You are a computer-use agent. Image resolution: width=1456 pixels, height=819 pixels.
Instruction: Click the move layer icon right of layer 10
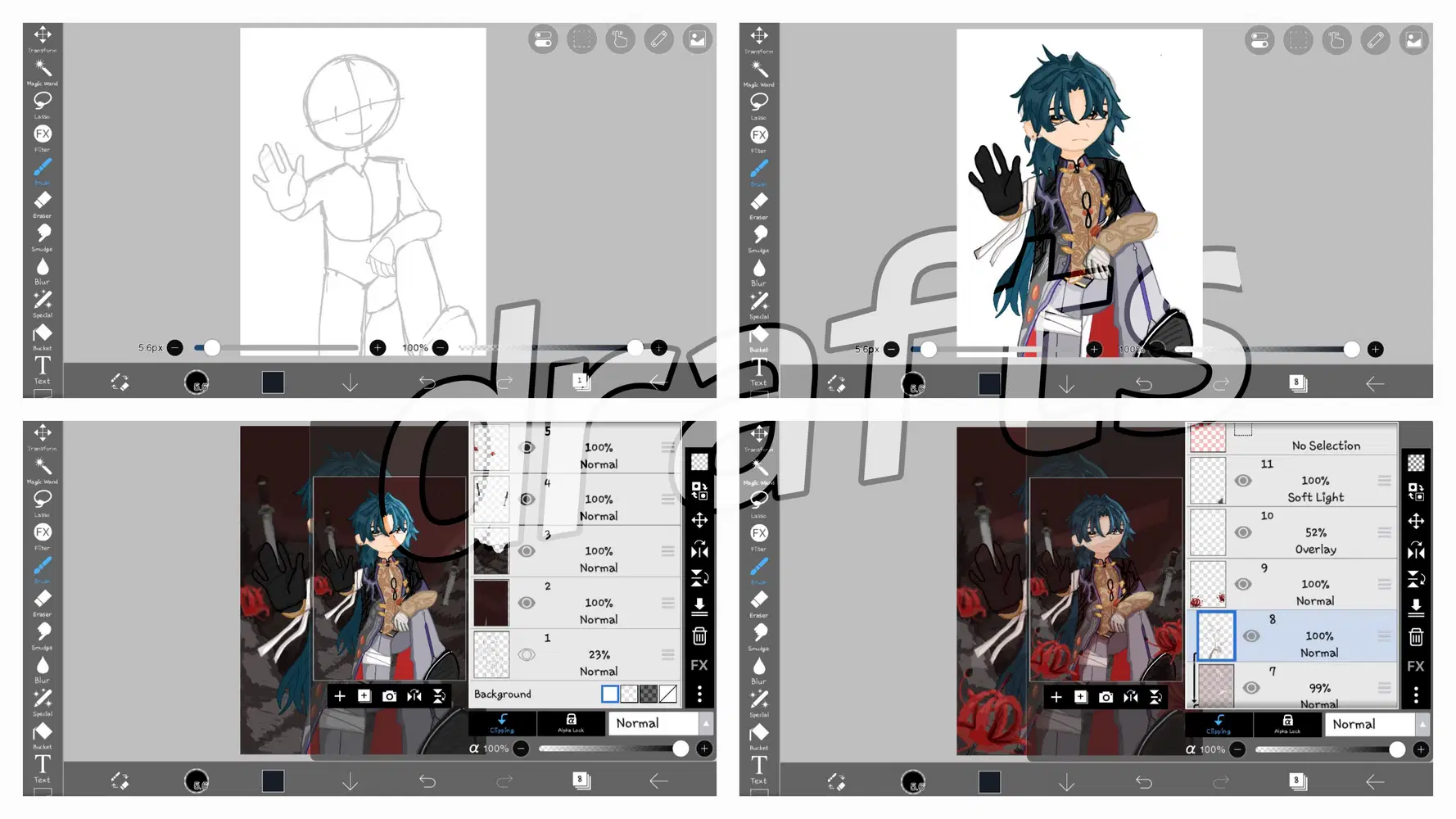[1416, 521]
